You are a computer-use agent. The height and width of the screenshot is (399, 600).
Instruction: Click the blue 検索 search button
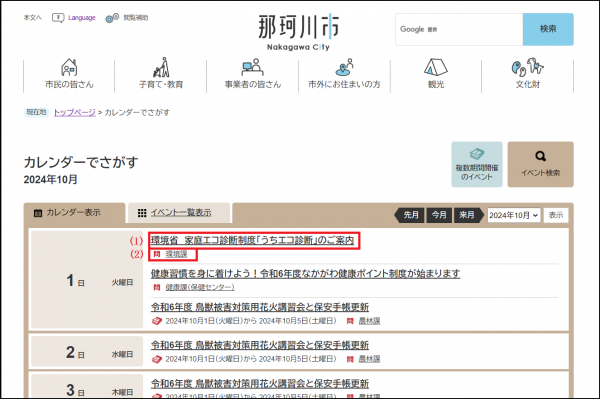(x=548, y=29)
